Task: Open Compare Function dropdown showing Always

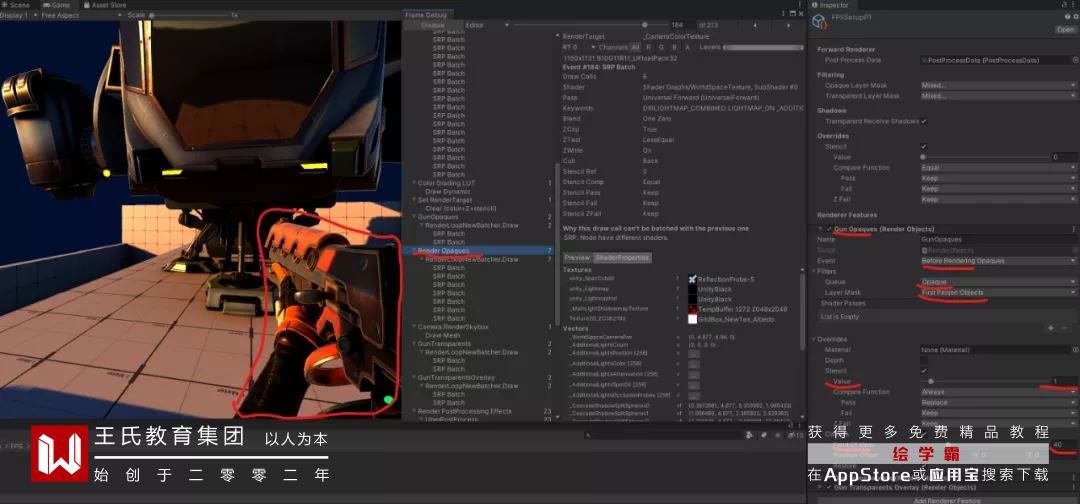Action: coord(998,392)
